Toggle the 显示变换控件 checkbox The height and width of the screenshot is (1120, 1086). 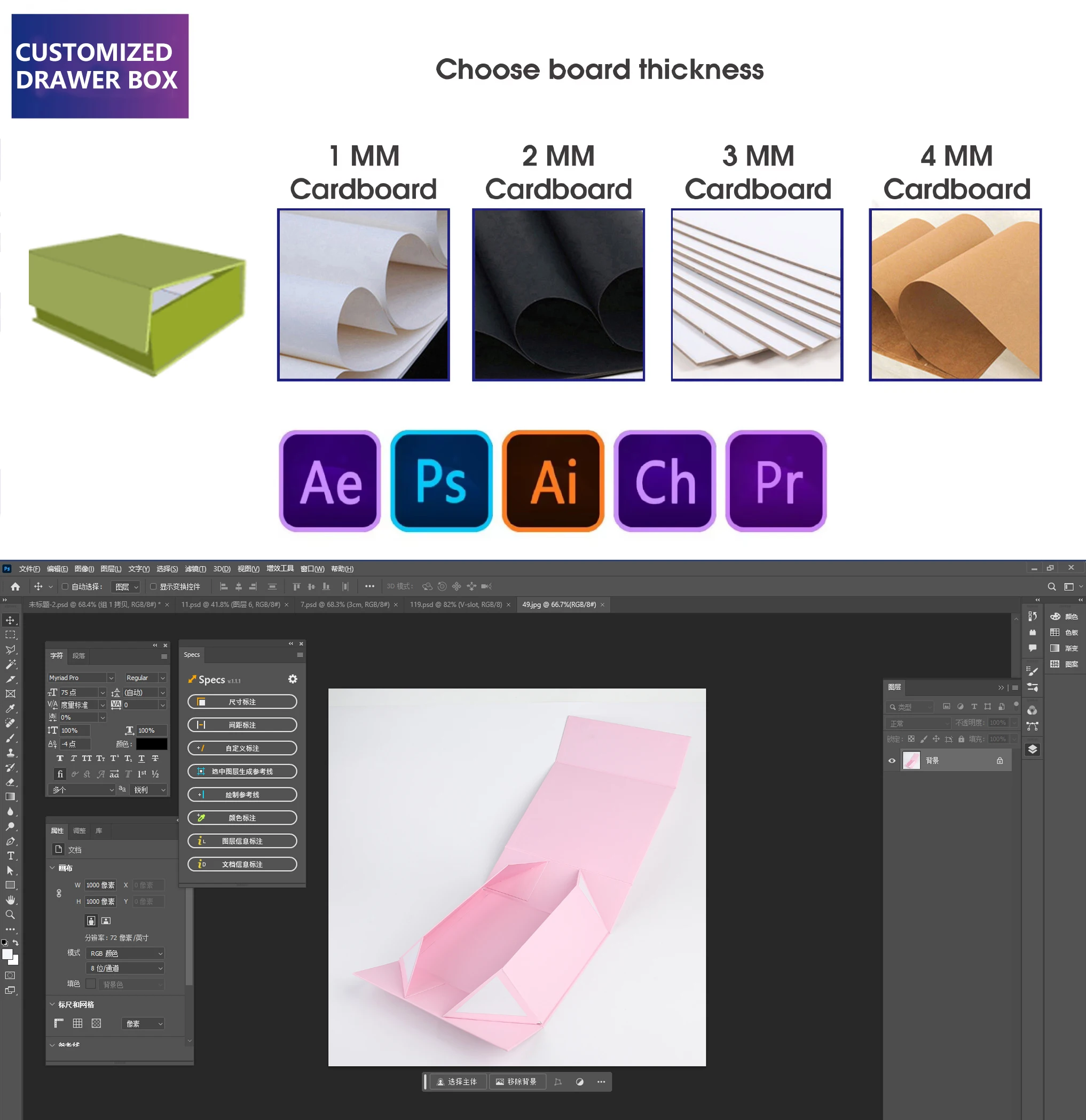click(153, 586)
